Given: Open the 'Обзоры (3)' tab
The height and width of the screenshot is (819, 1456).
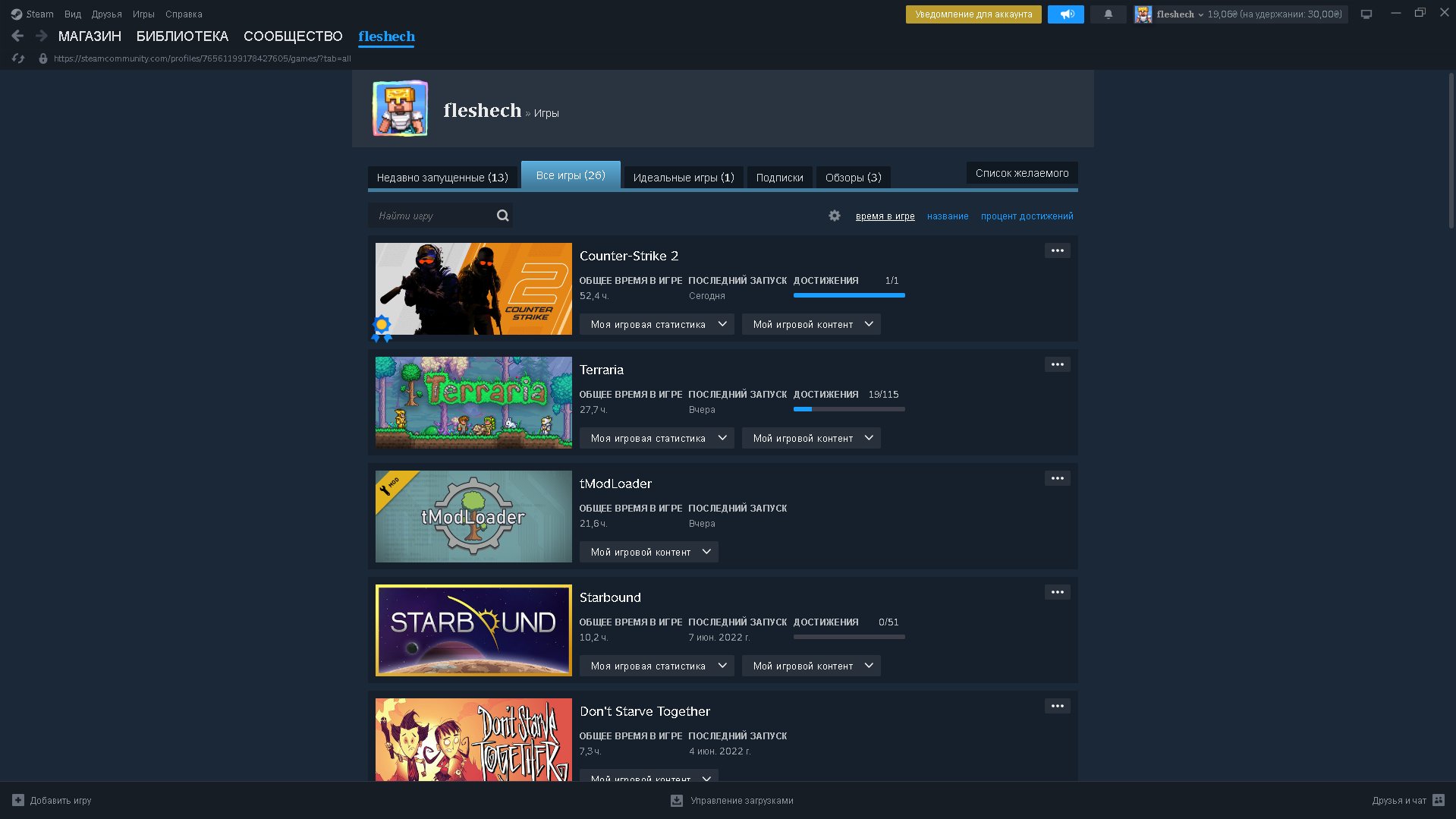Looking at the screenshot, I should point(853,178).
